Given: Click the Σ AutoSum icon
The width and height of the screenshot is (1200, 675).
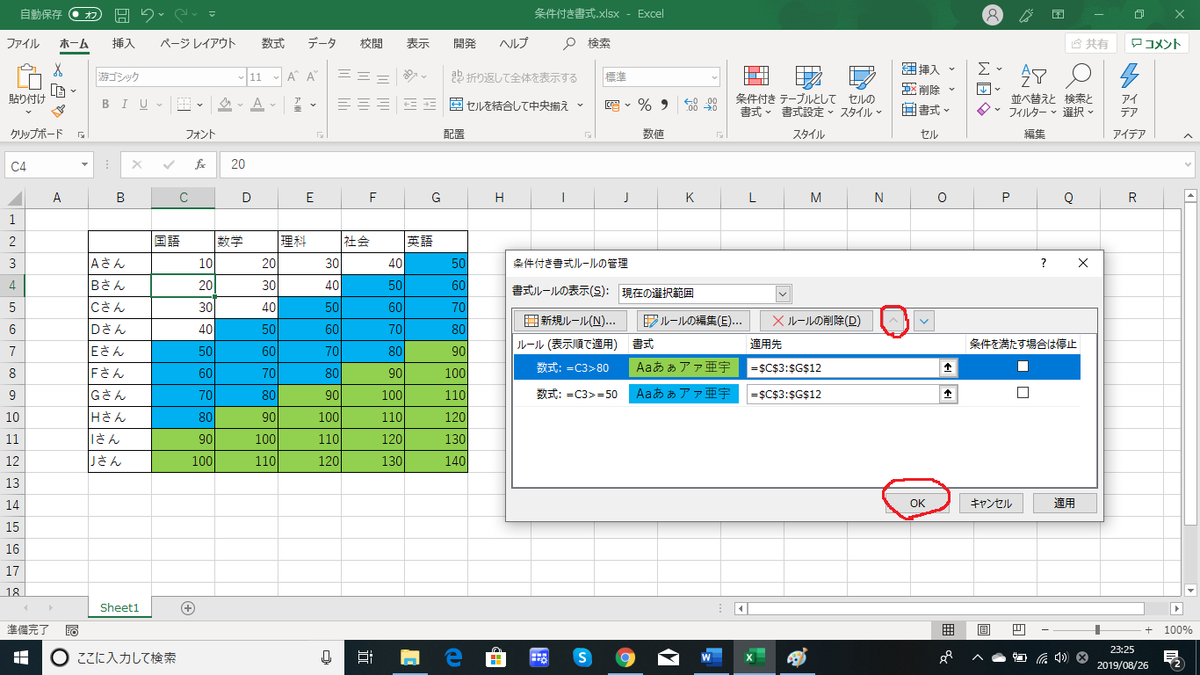Looking at the screenshot, I should pyautogui.click(x=983, y=67).
